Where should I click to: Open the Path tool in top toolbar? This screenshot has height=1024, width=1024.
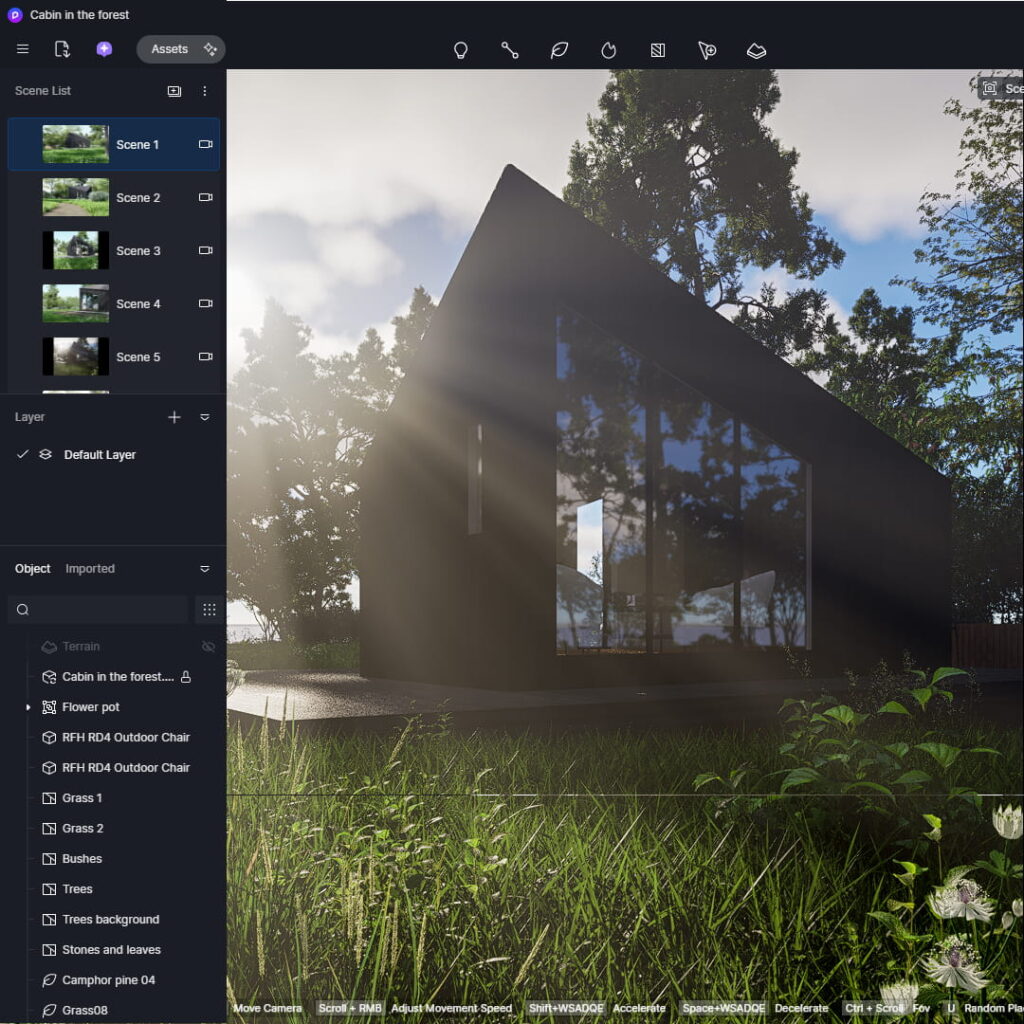[x=510, y=50]
